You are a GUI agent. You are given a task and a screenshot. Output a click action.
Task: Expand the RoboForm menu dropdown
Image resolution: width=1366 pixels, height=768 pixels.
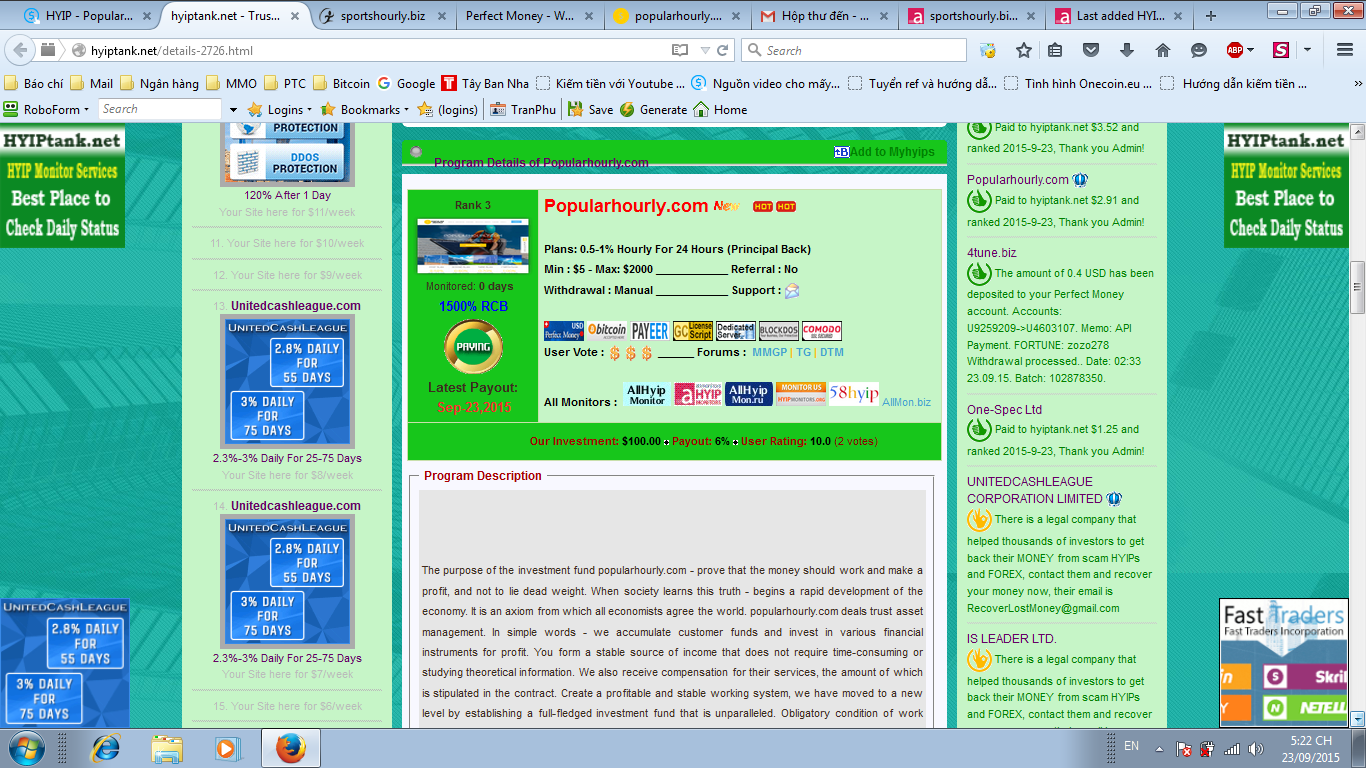click(87, 110)
